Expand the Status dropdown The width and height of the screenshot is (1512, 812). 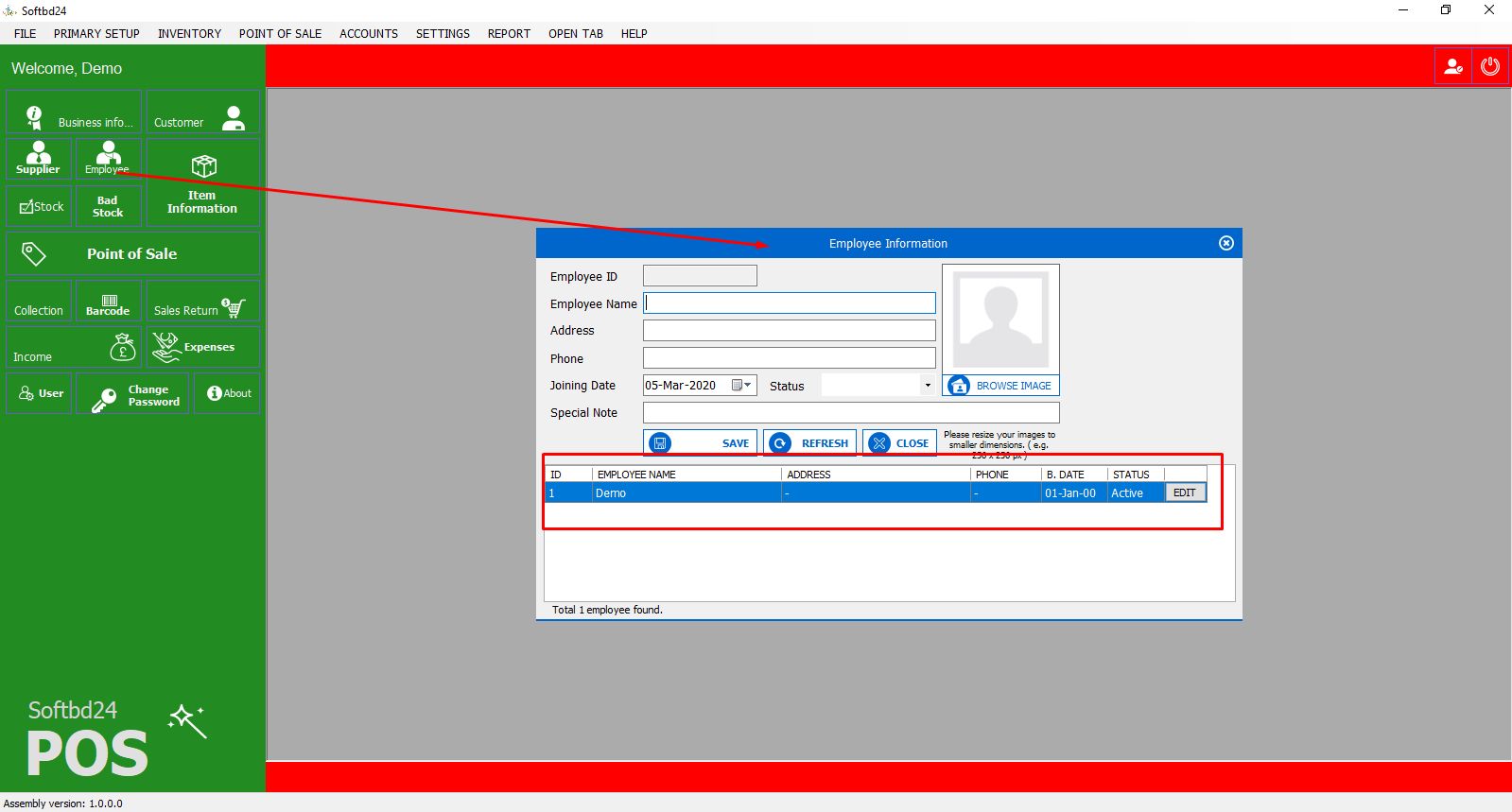coord(928,385)
